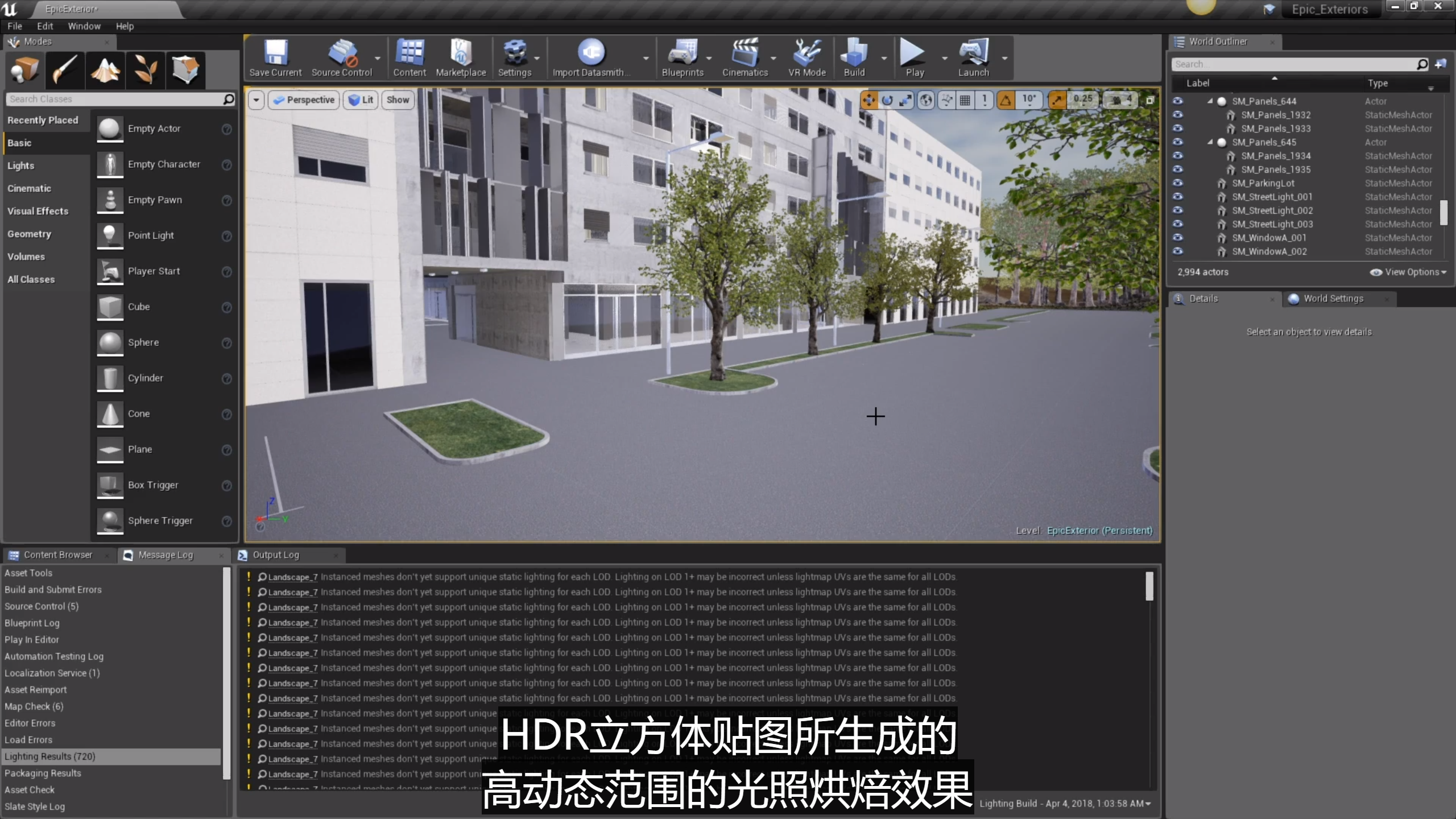Toggle visibility of the SM_ParkingLot actor
Screen dimensions: 1456x819
click(1177, 183)
